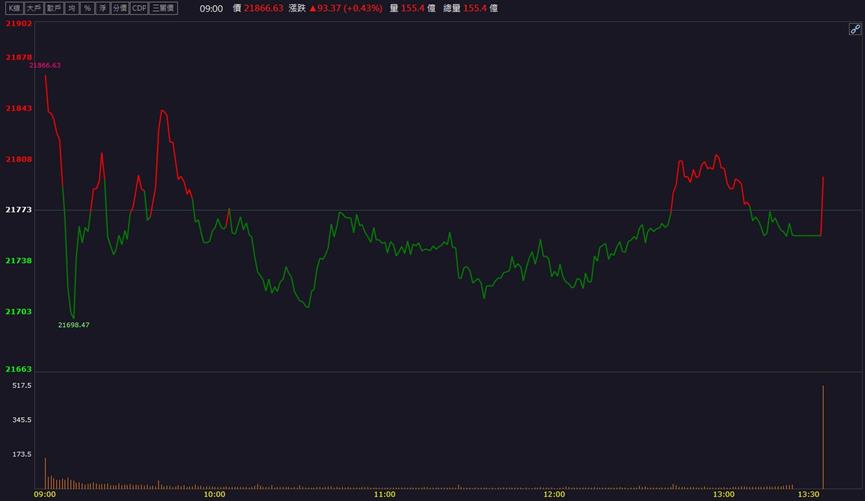865x501 pixels.
Task: Switch to the K線 chart view
Action: click(x=14, y=8)
